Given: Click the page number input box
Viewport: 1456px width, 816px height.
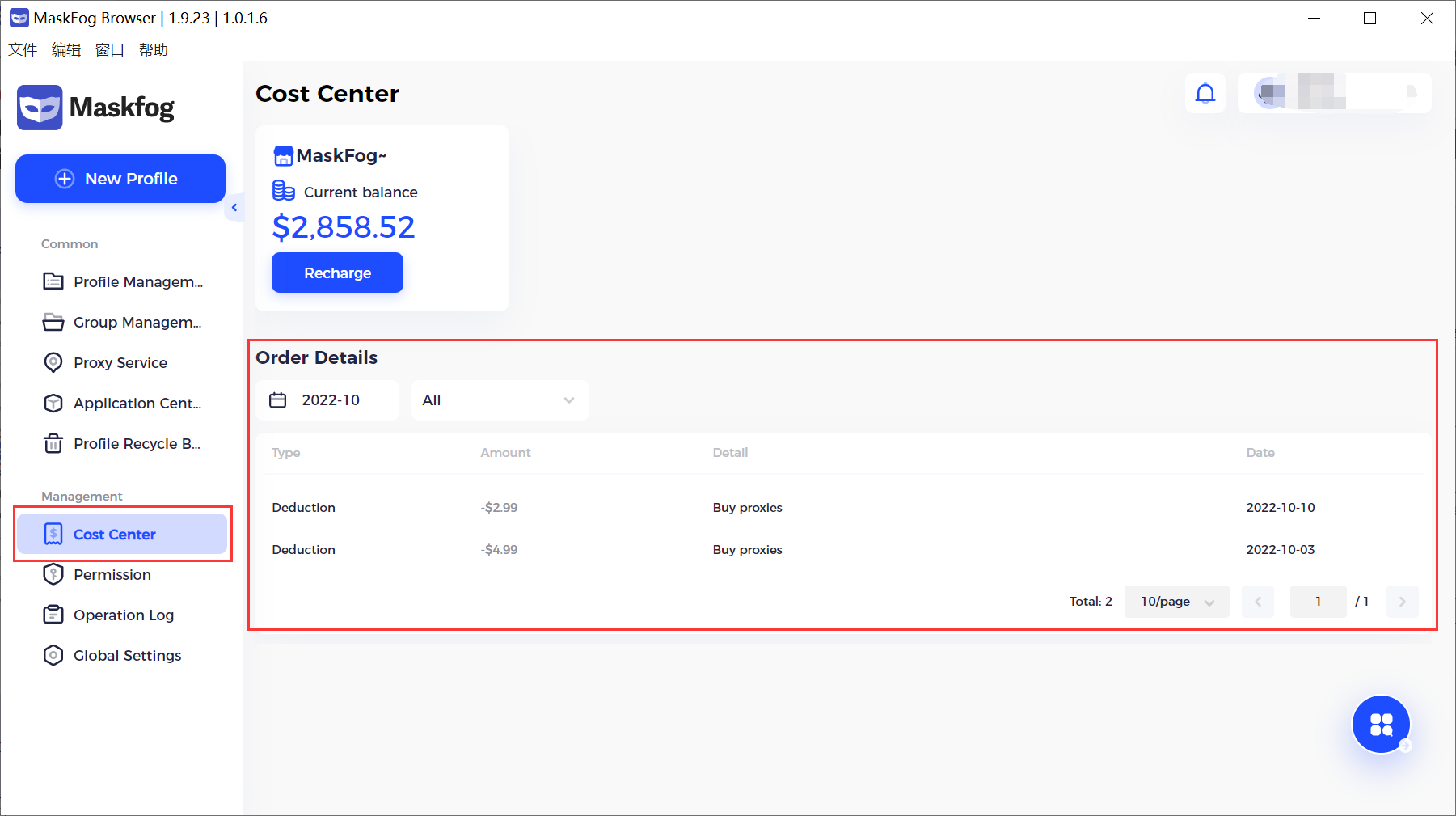Looking at the screenshot, I should coord(1319,602).
